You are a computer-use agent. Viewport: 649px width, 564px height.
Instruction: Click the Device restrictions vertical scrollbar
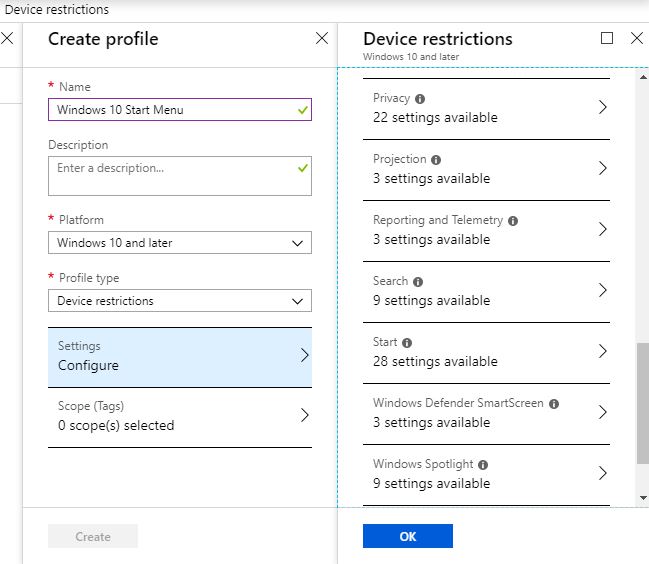642,402
